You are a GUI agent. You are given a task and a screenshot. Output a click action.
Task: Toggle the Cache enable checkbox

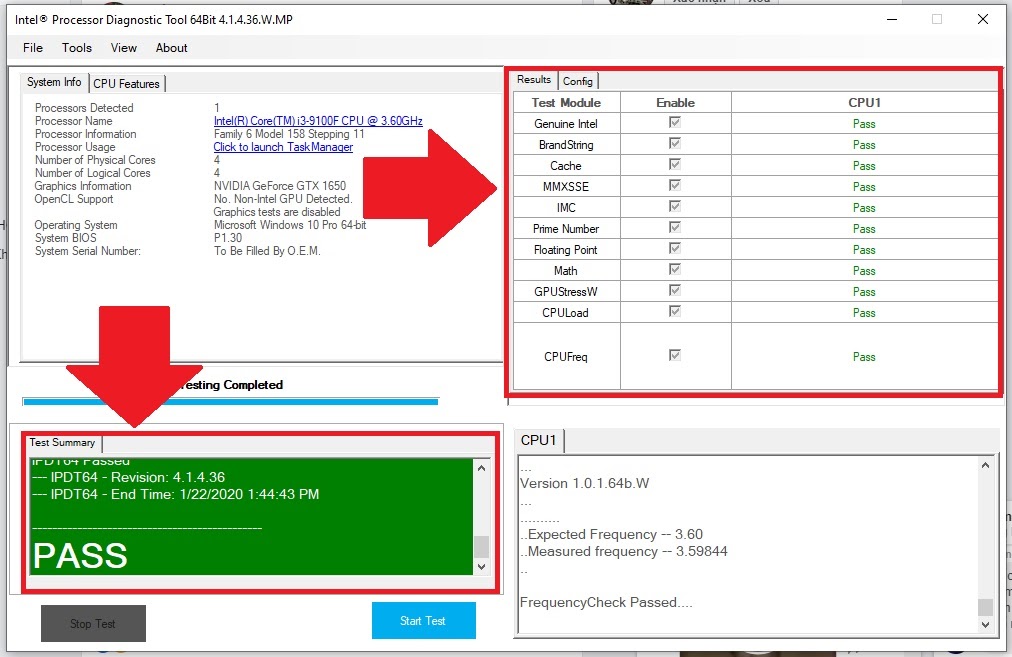click(674, 165)
